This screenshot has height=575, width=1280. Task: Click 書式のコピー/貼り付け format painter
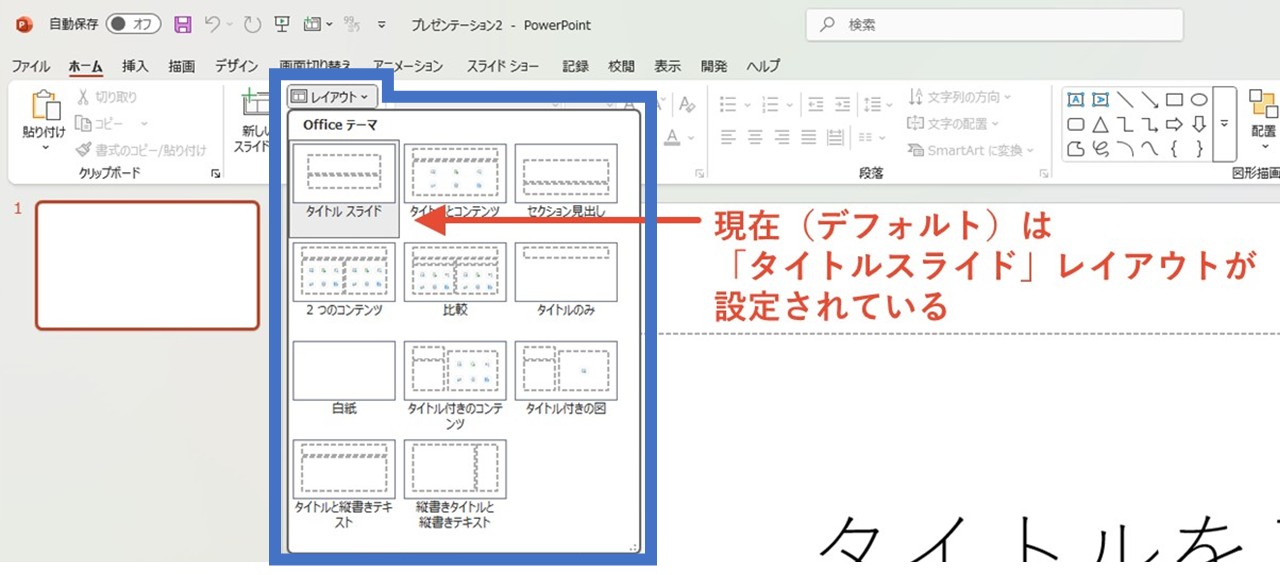point(141,150)
